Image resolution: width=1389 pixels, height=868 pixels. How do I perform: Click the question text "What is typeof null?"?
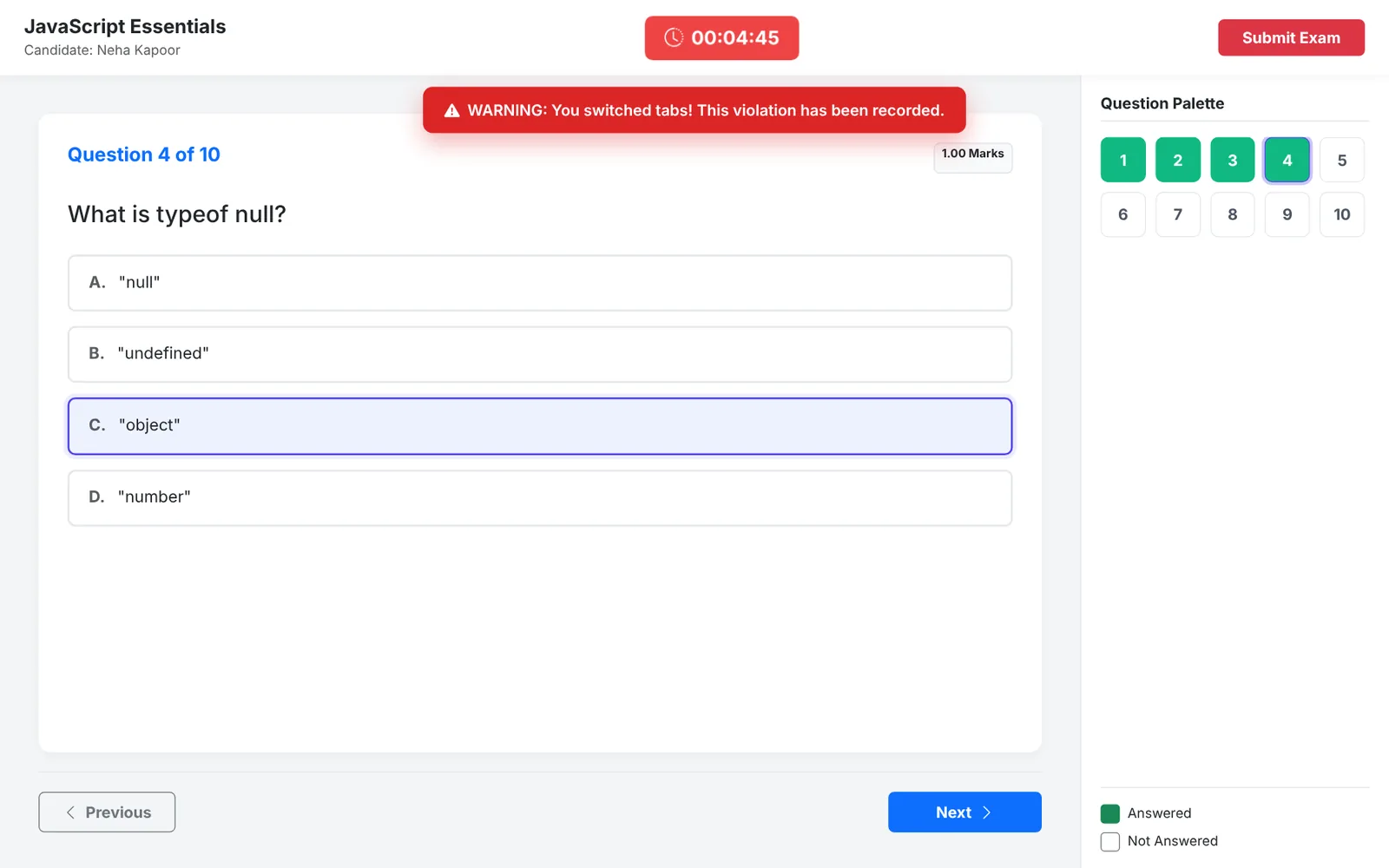tap(177, 214)
